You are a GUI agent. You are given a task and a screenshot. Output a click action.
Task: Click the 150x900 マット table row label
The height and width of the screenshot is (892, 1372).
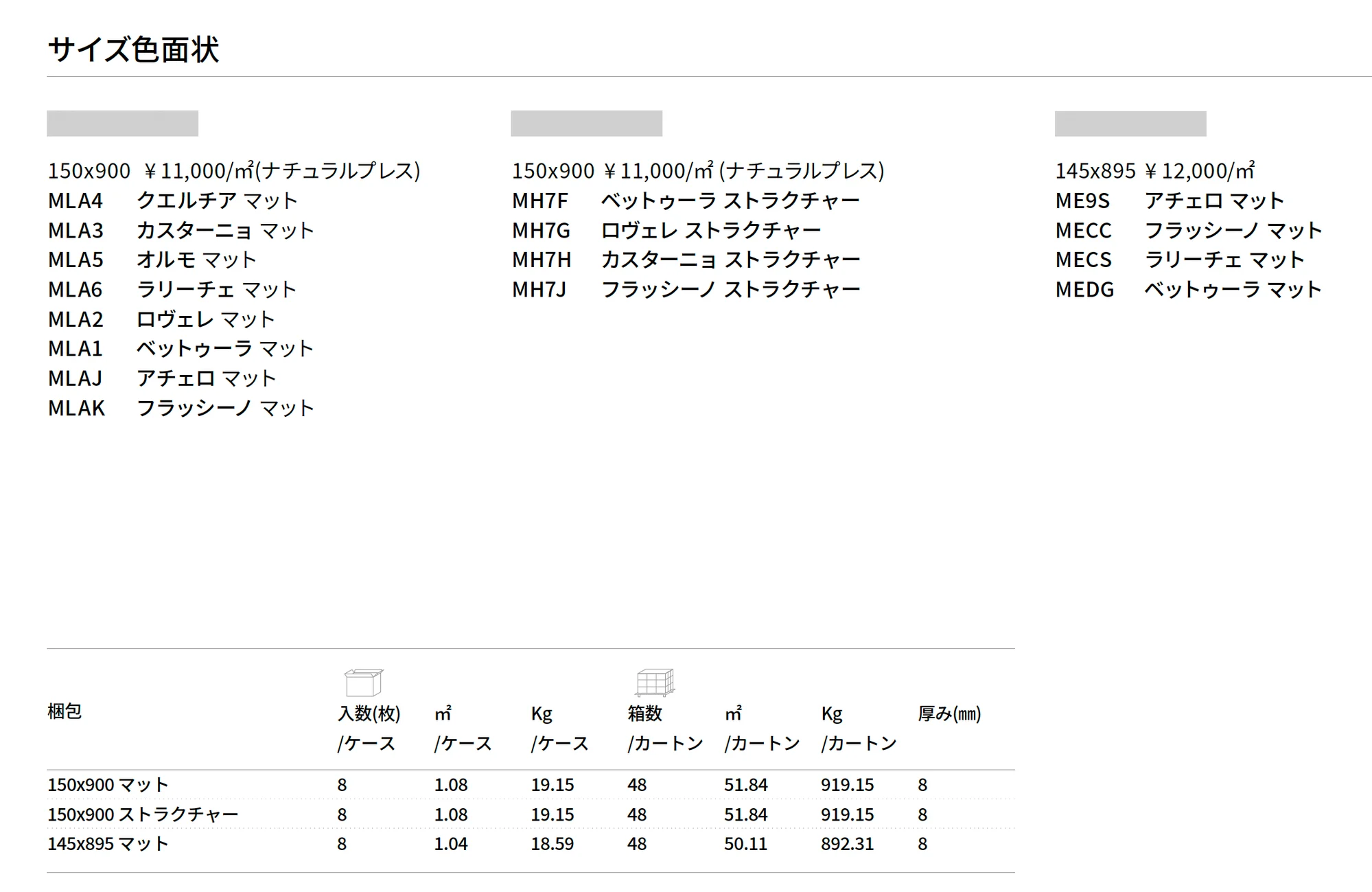pyautogui.click(x=108, y=785)
